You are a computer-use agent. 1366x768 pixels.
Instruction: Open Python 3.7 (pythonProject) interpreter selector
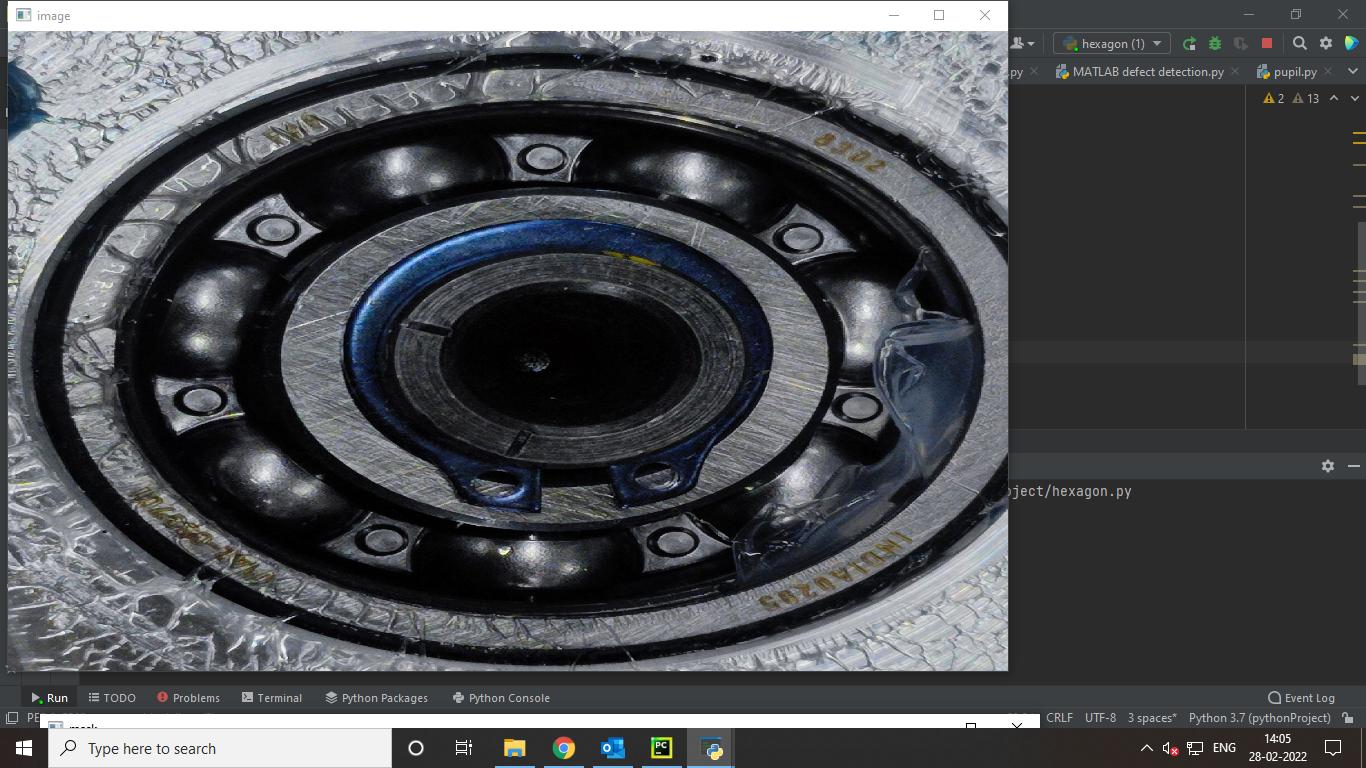tap(1259, 718)
